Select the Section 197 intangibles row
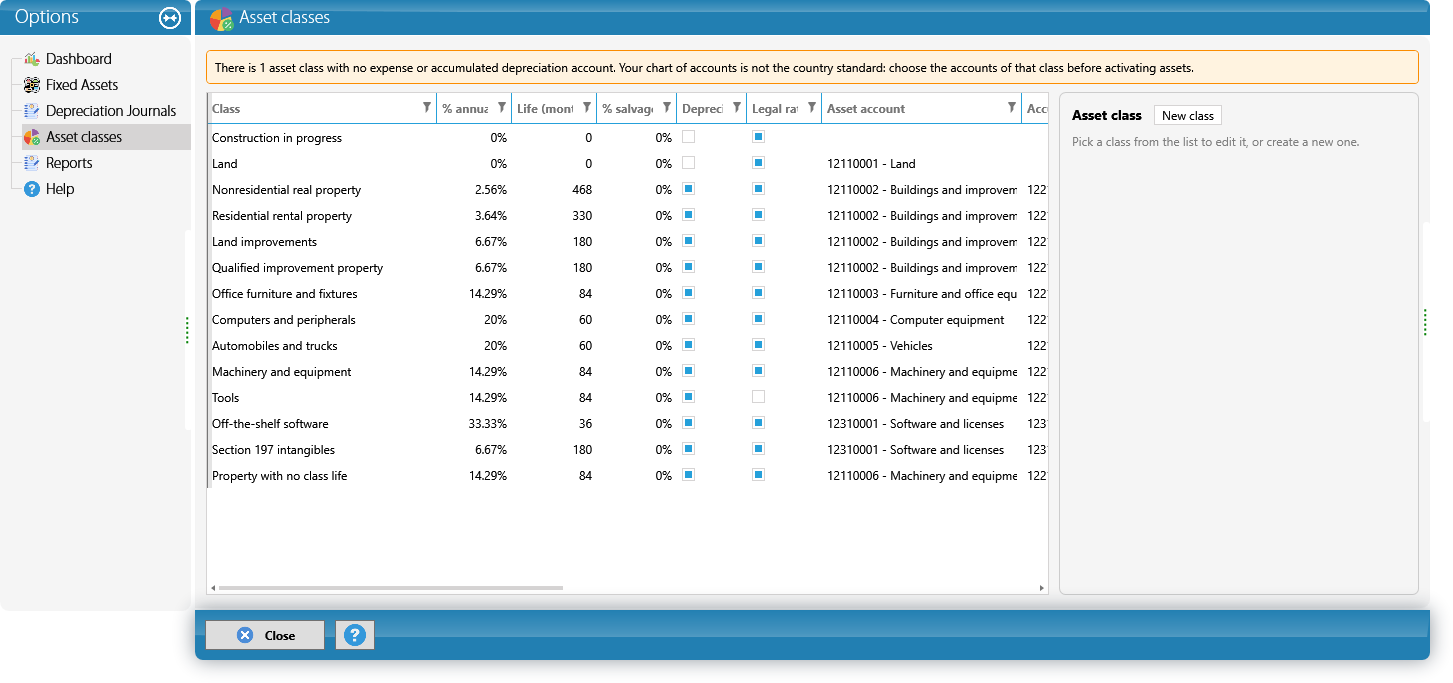The image size is (1453, 683). (628, 449)
